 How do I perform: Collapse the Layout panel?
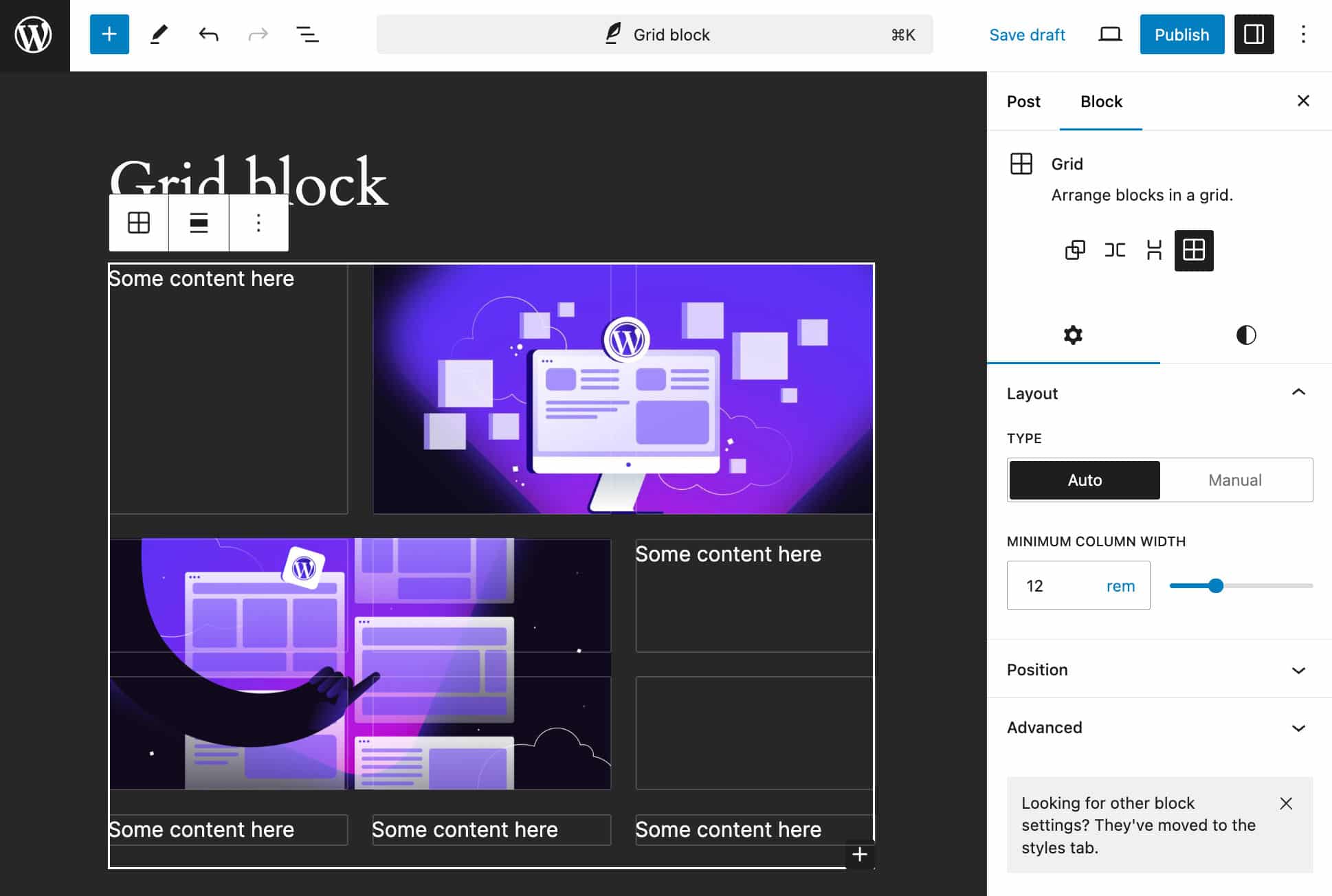(x=1298, y=393)
